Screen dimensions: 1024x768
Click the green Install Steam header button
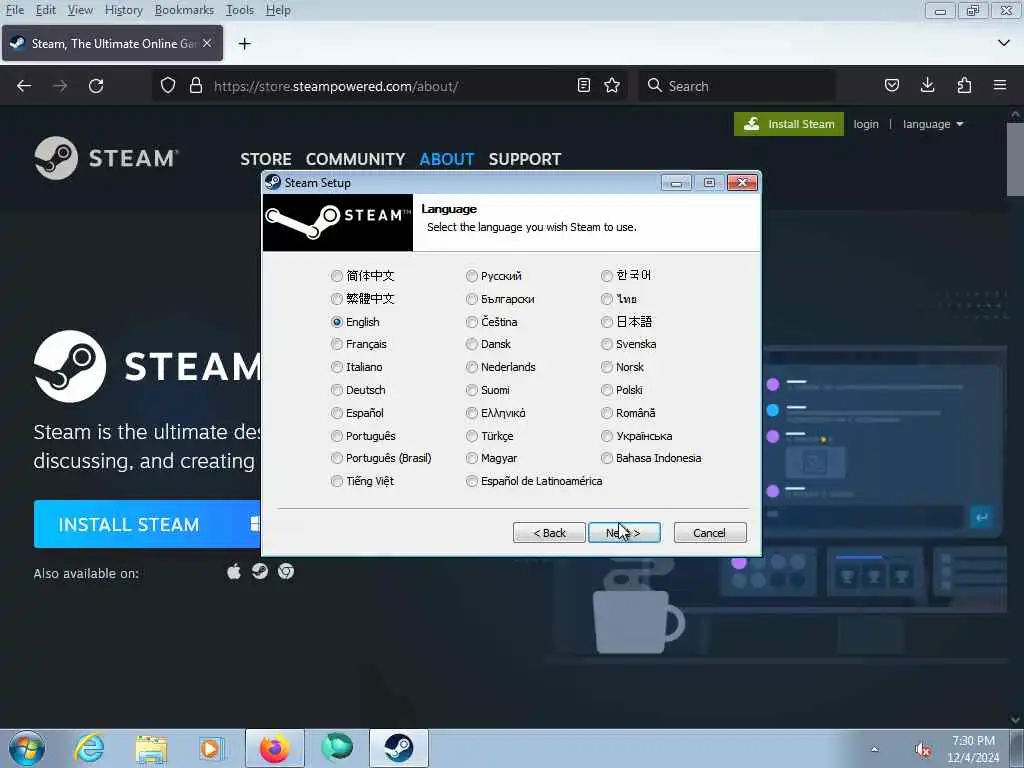click(x=788, y=124)
